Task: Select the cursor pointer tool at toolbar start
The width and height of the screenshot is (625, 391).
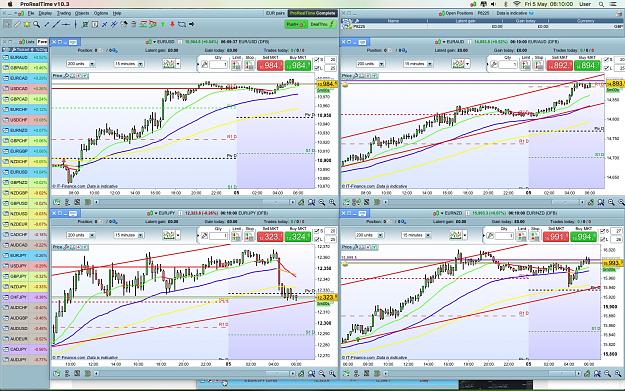Action: (x=7, y=24)
